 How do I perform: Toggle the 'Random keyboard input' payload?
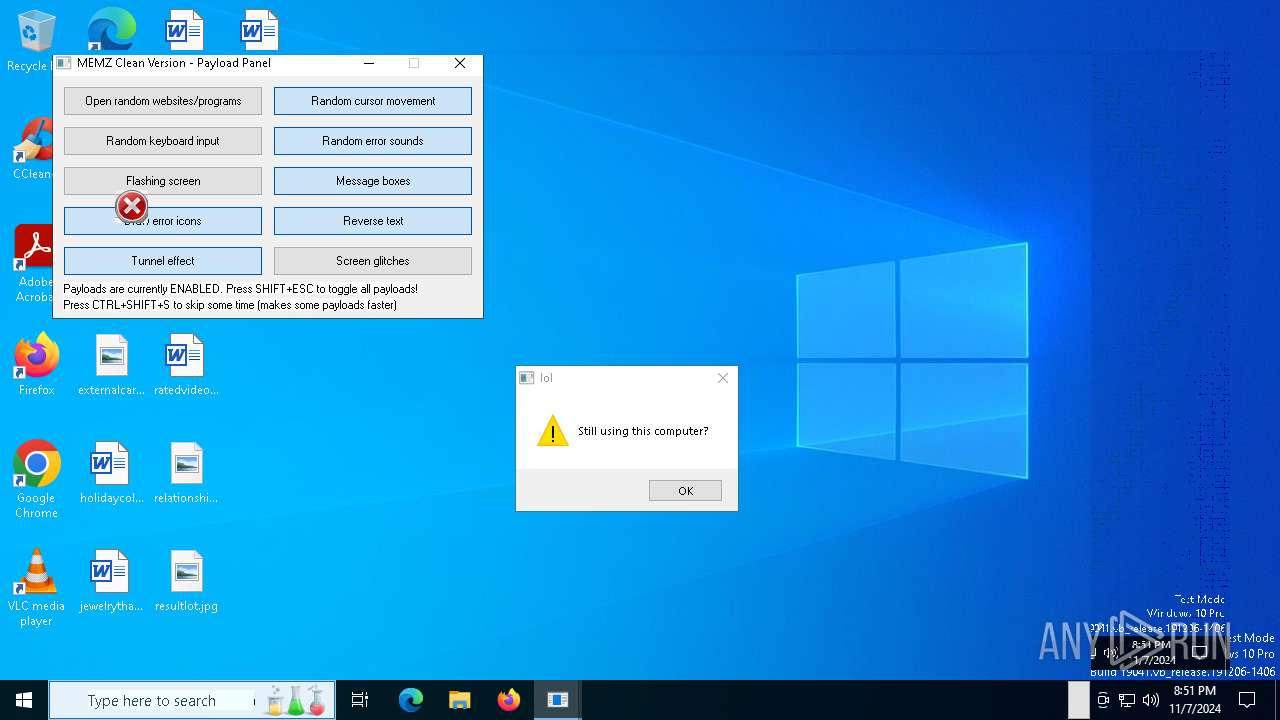tap(163, 141)
